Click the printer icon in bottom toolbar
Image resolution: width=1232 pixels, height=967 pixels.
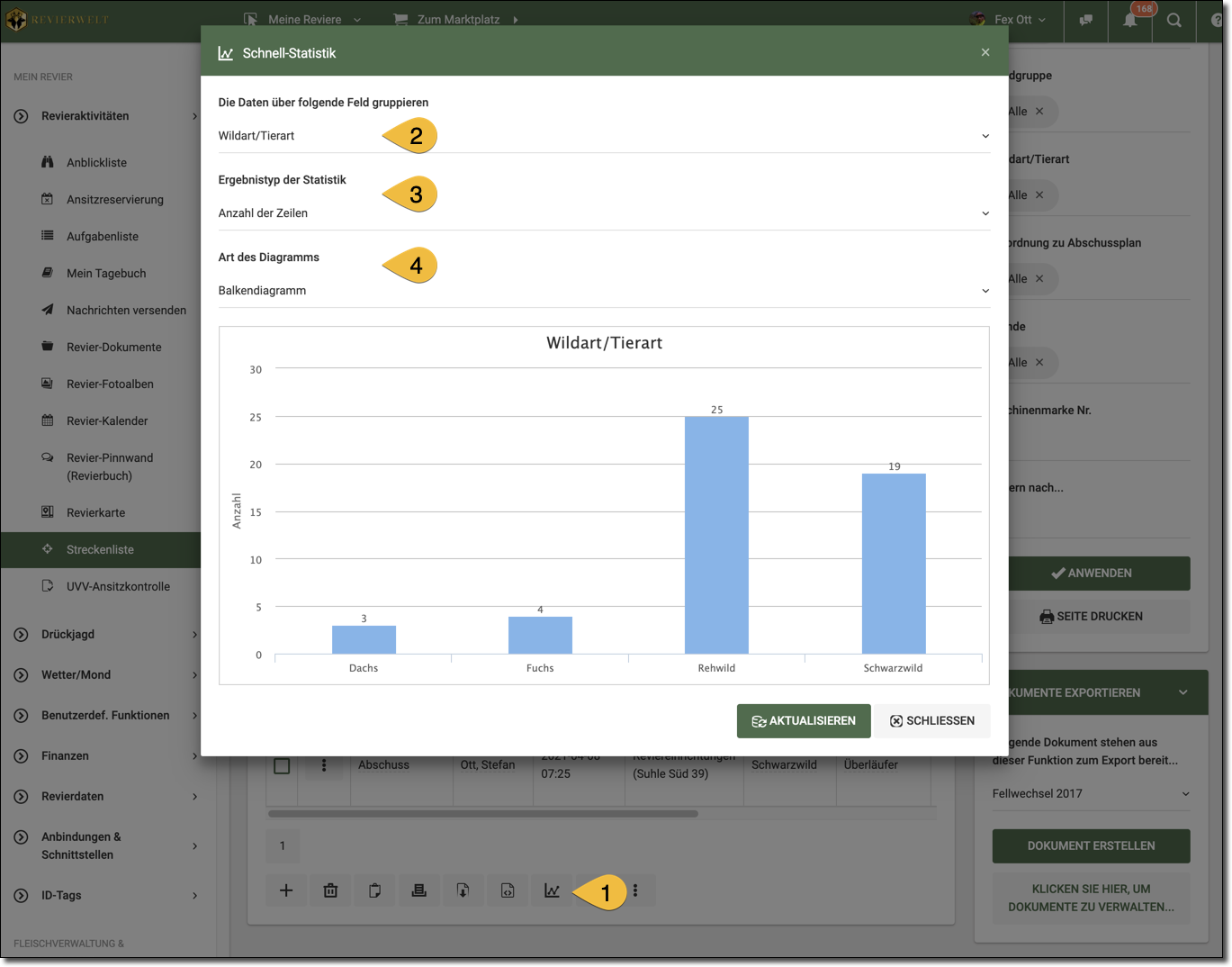click(x=418, y=890)
